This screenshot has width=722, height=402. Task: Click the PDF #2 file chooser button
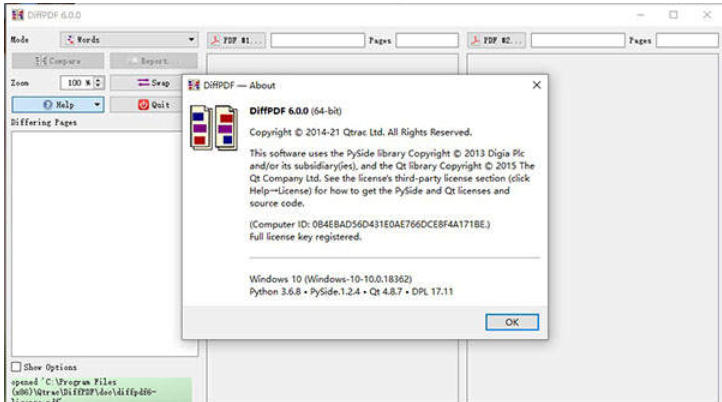pyautogui.click(x=497, y=40)
